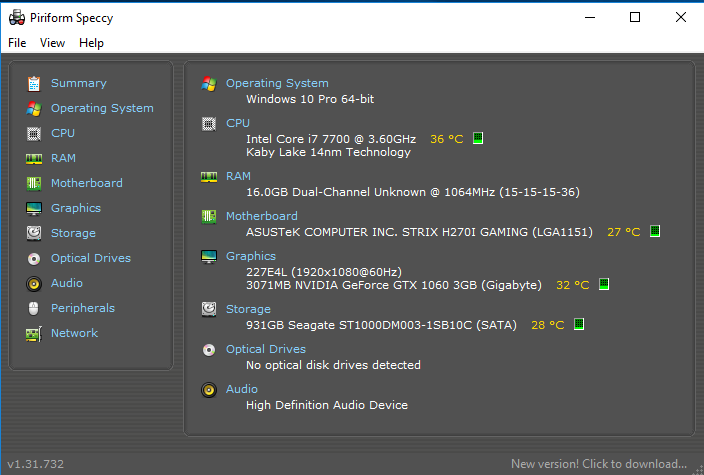Click the CPU heading link in summary
704x475 pixels.
tap(238, 123)
